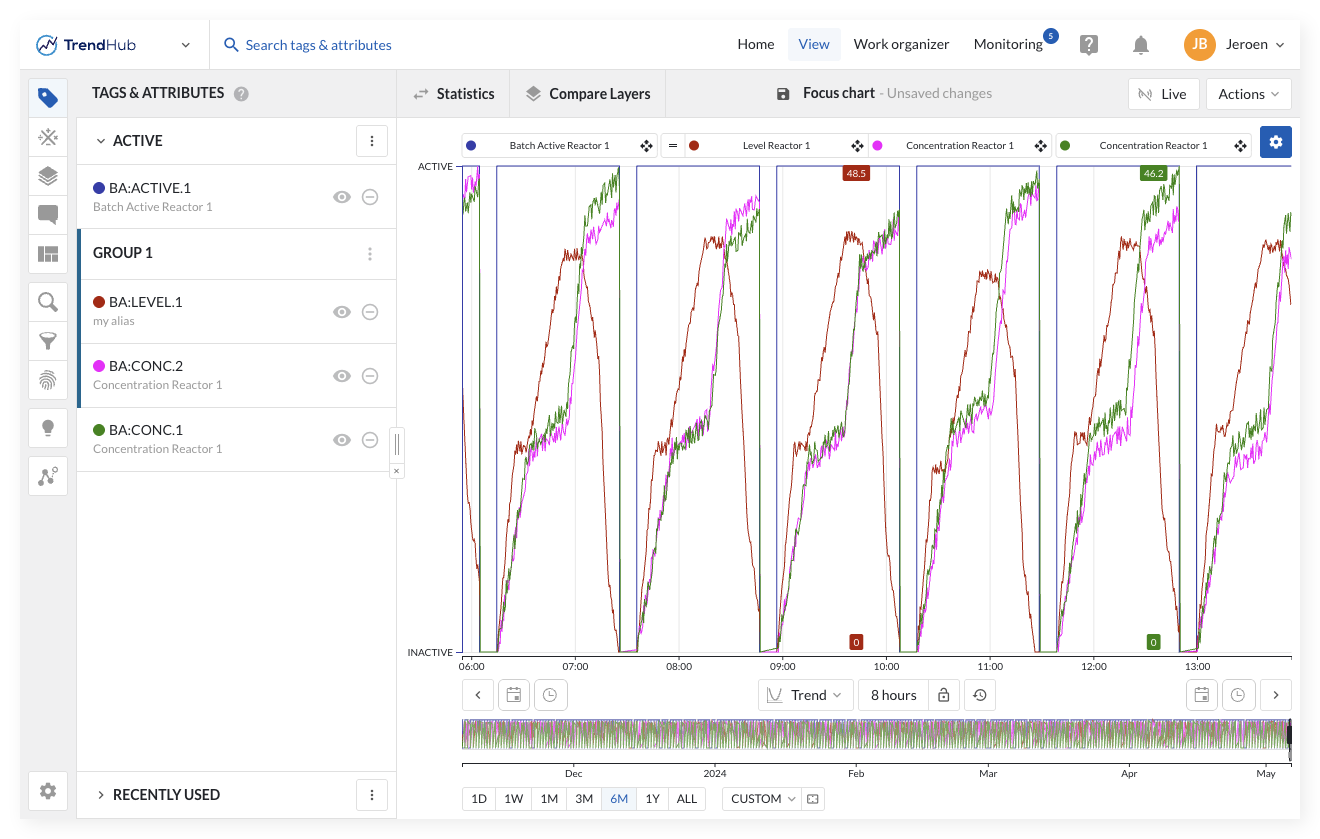Open the Actions dropdown

(1248, 94)
